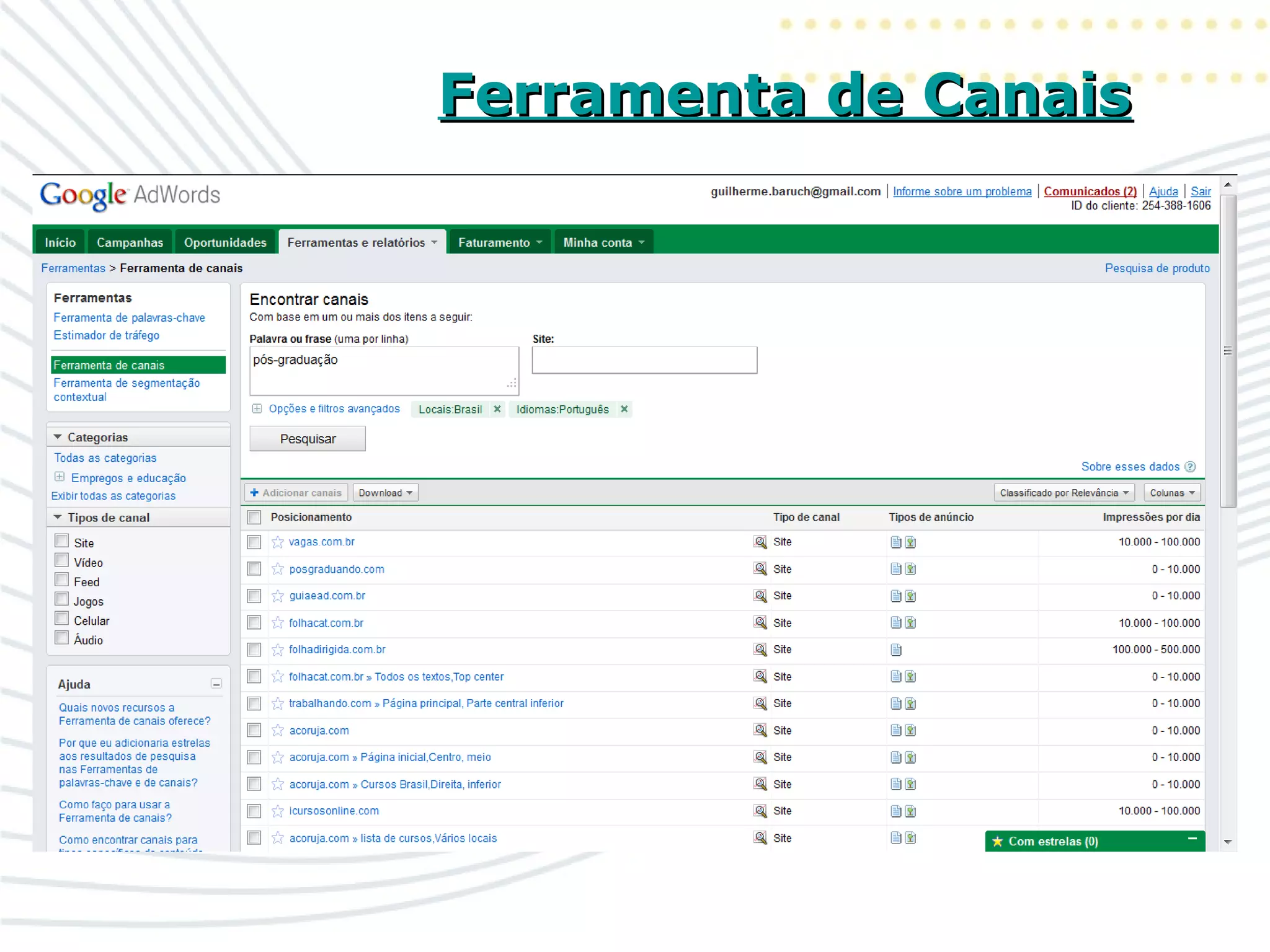Star the guiaead.com.br placement
This screenshot has height=952, width=1270.
[x=278, y=596]
